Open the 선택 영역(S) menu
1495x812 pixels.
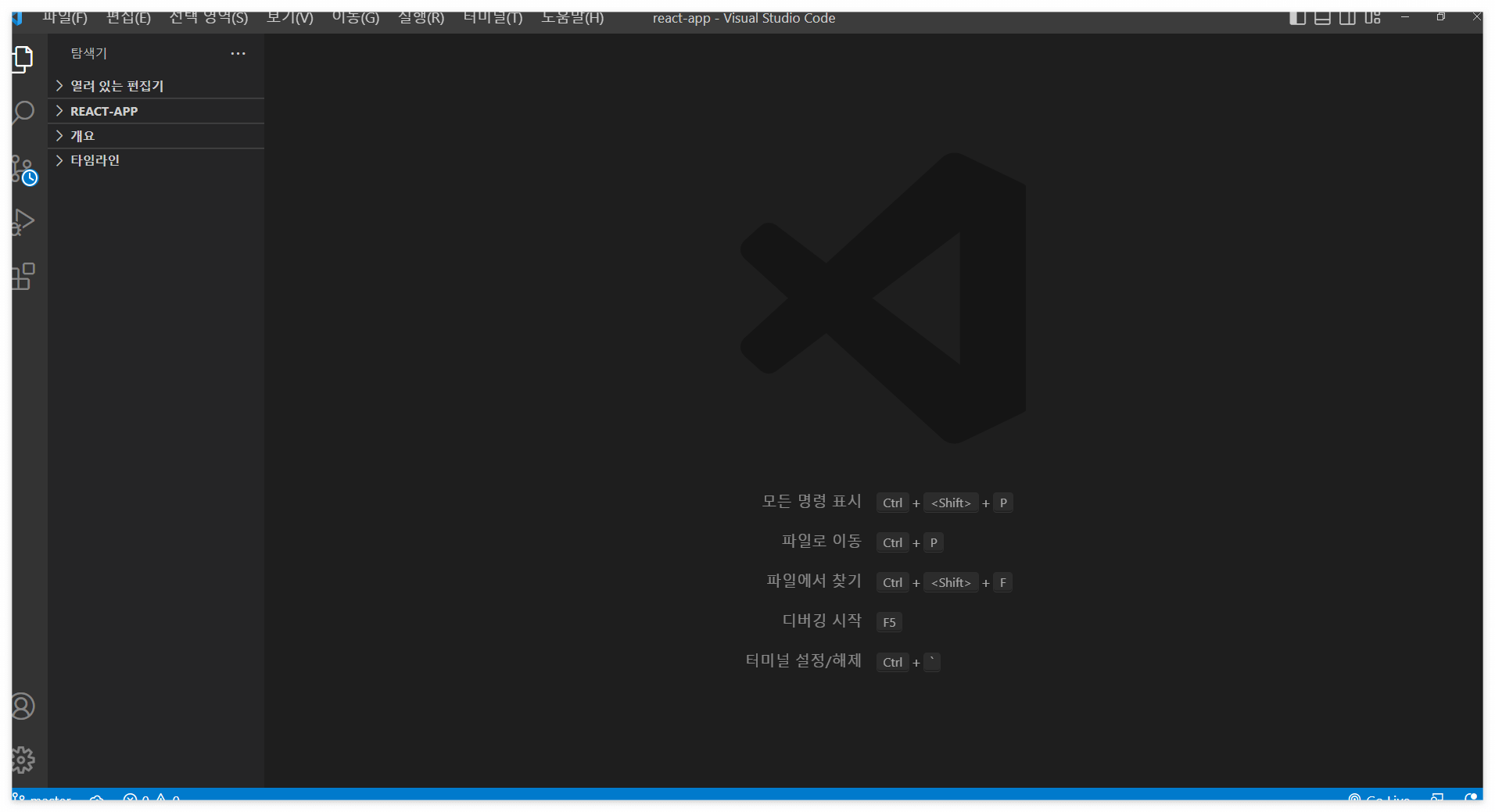tap(209, 18)
